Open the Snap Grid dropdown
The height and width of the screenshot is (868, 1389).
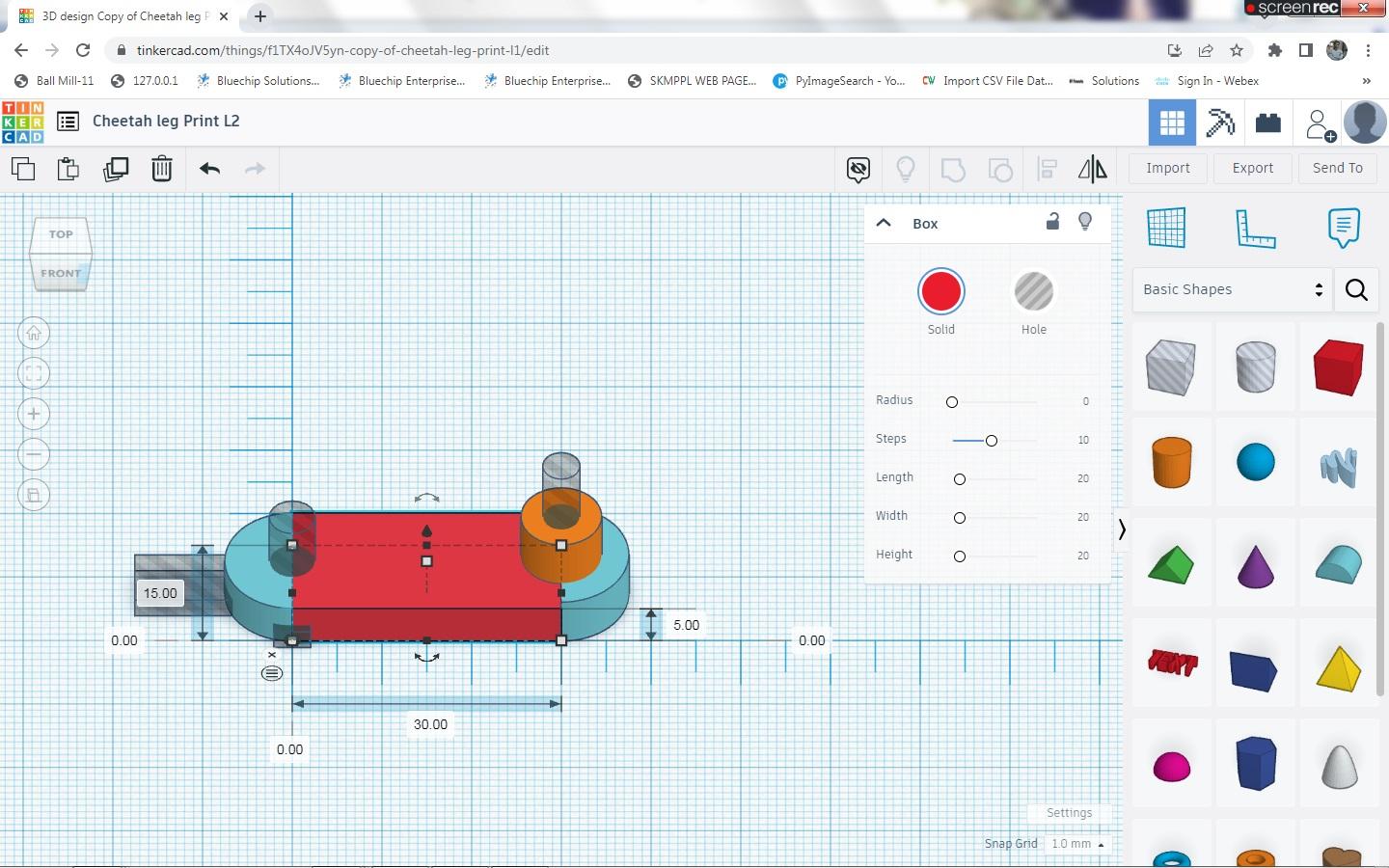(1076, 844)
